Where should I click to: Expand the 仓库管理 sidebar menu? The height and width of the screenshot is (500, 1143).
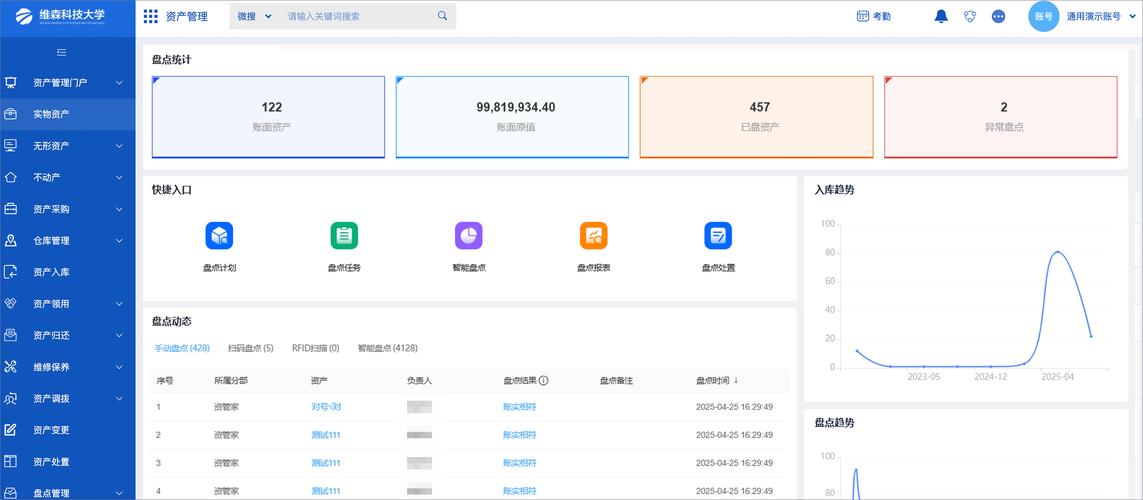(68, 241)
